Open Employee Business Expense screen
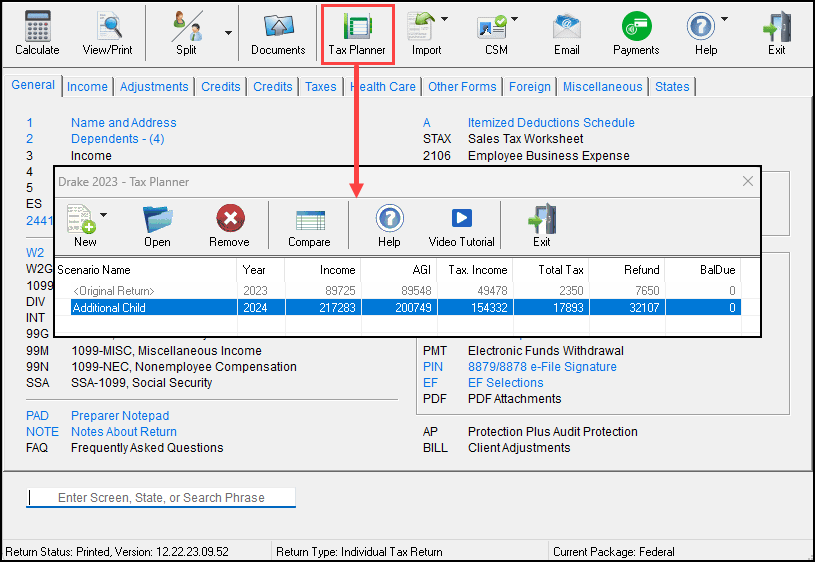The height and width of the screenshot is (562, 815). coord(548,155)
